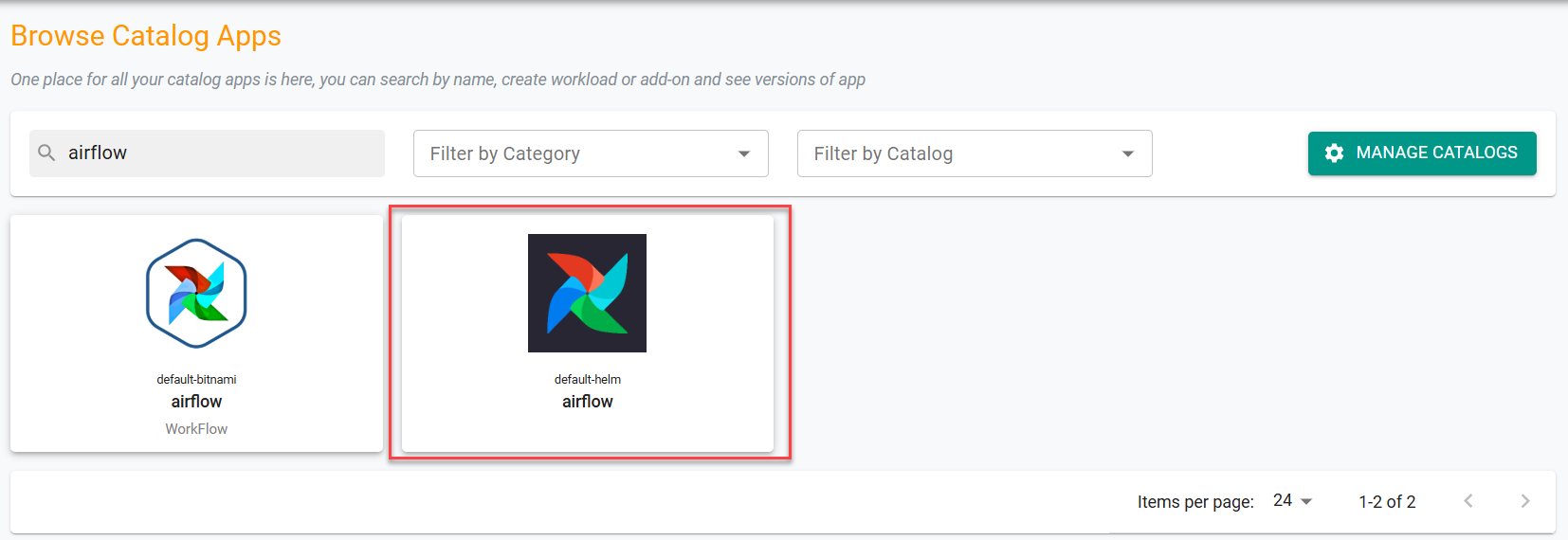Viewport: 1568px width, 540px height.
Task: Focus the search field containing airflow
Action: click(207, 153)
